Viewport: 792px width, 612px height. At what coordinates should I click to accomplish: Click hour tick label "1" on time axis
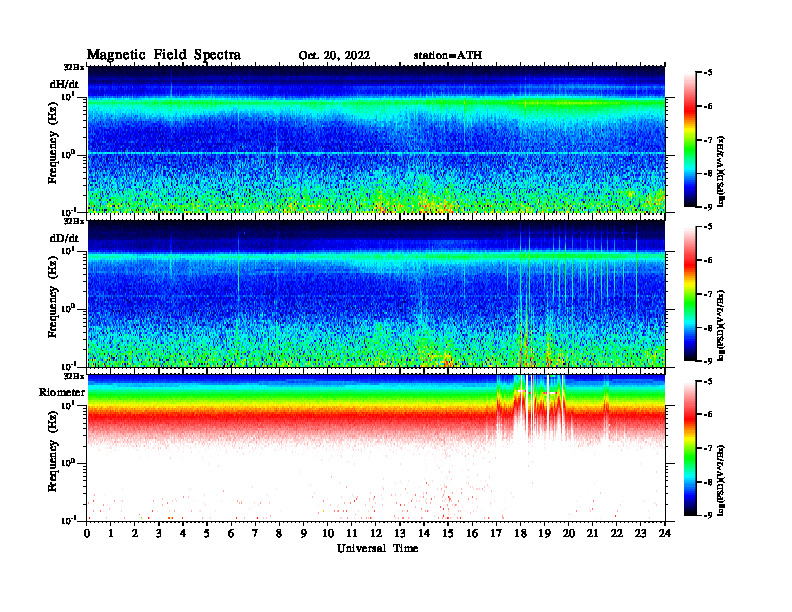click(x=111, y=534)
